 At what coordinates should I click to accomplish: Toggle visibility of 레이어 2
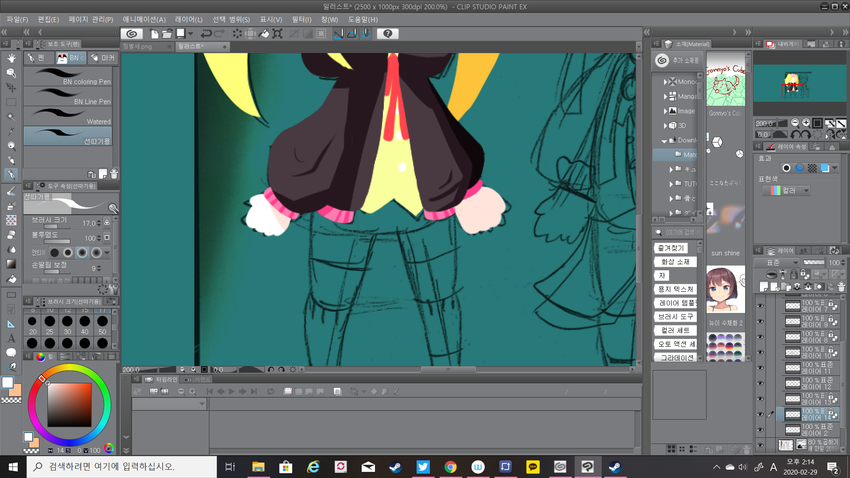click(761, 430)
